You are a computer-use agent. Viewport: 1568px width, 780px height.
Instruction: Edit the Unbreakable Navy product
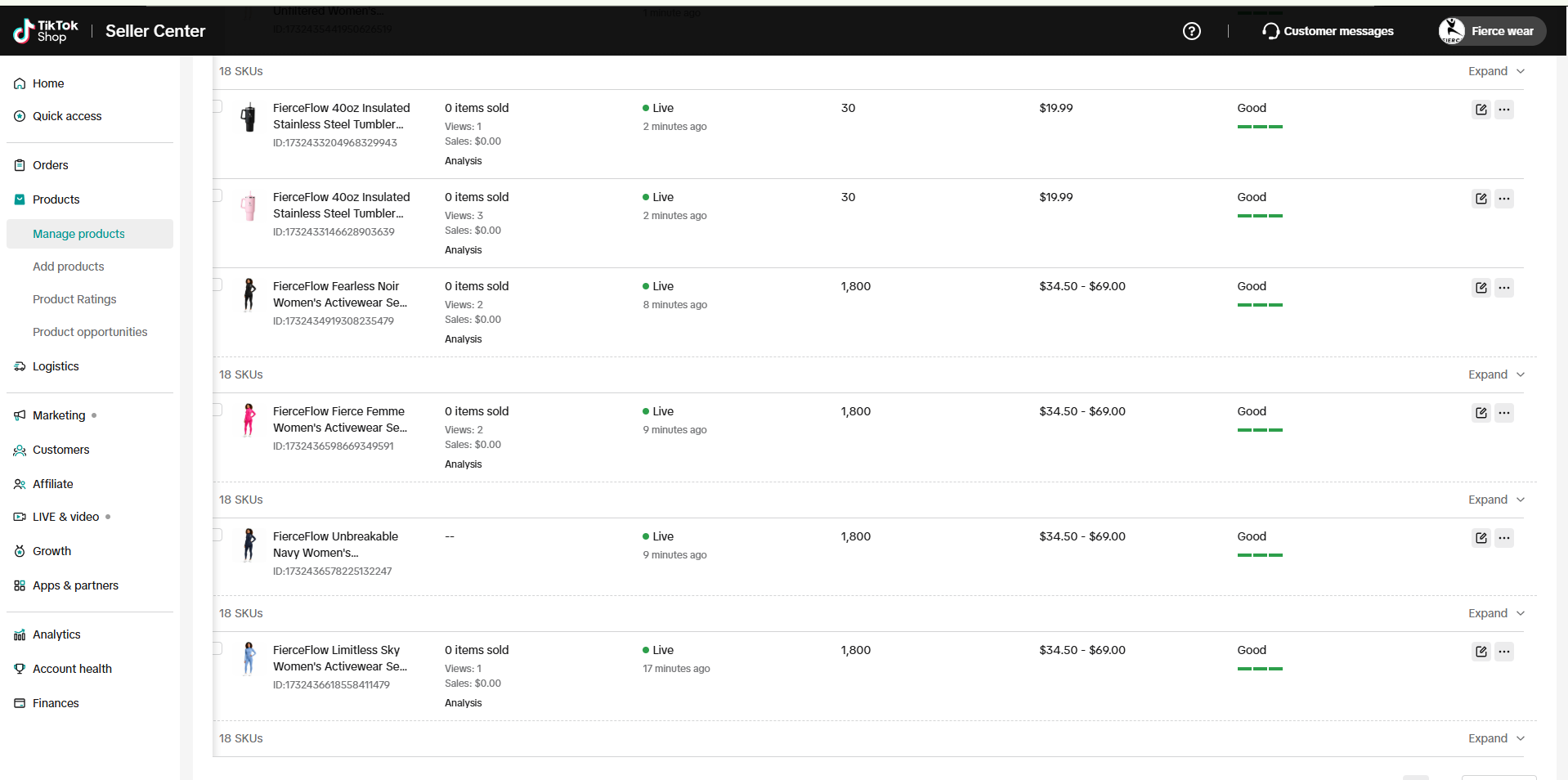click(x=1481, y=538)
